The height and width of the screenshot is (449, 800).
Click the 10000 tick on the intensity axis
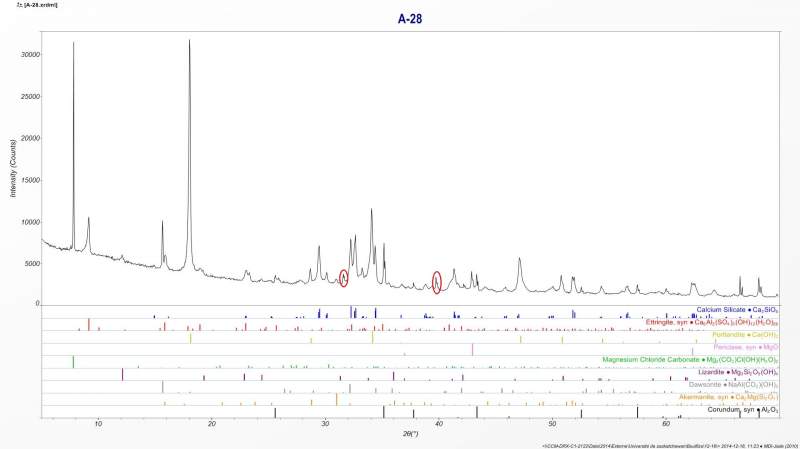(31, 222)
